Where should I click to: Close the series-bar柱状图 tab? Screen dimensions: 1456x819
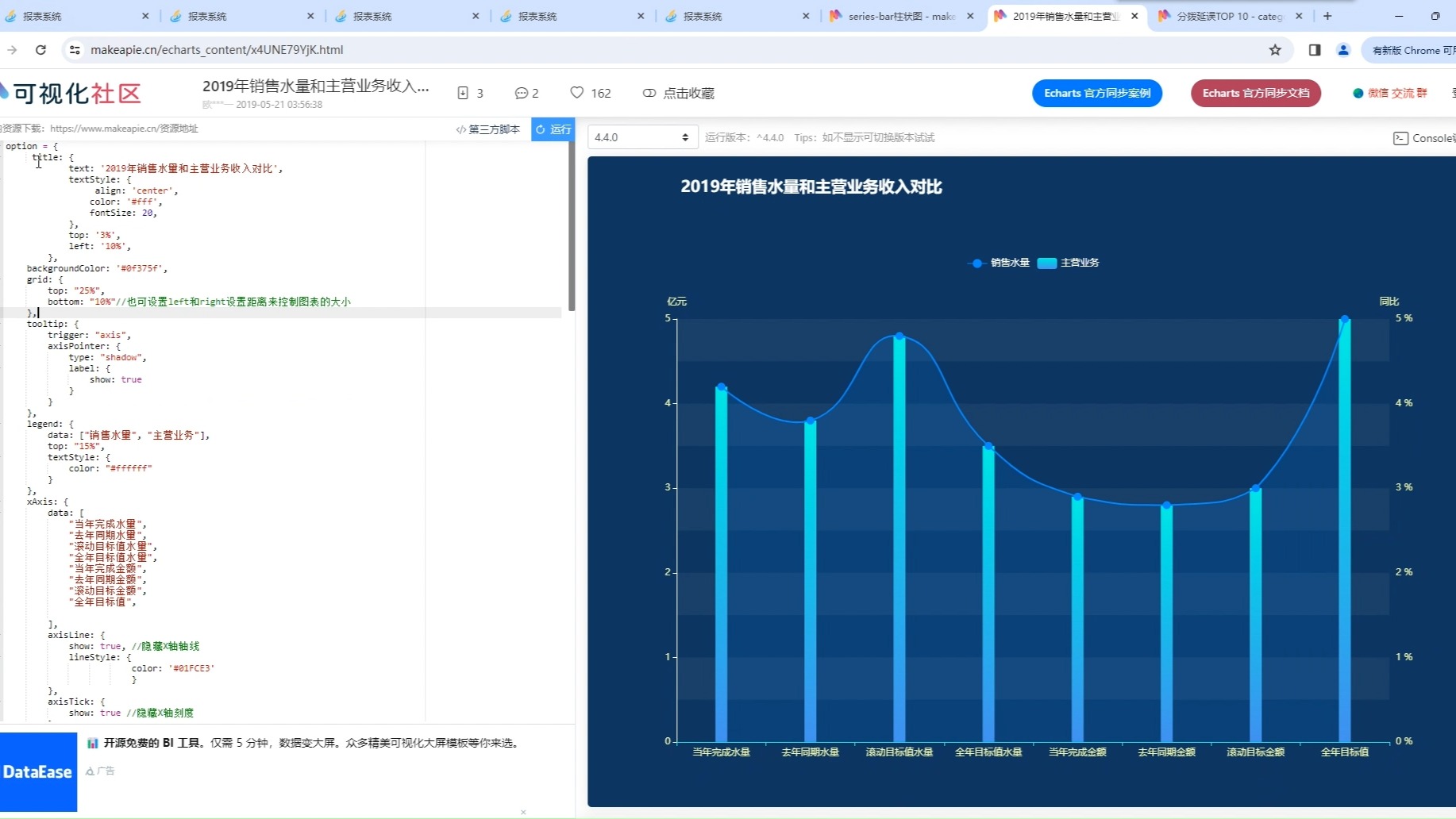[970, 16]
